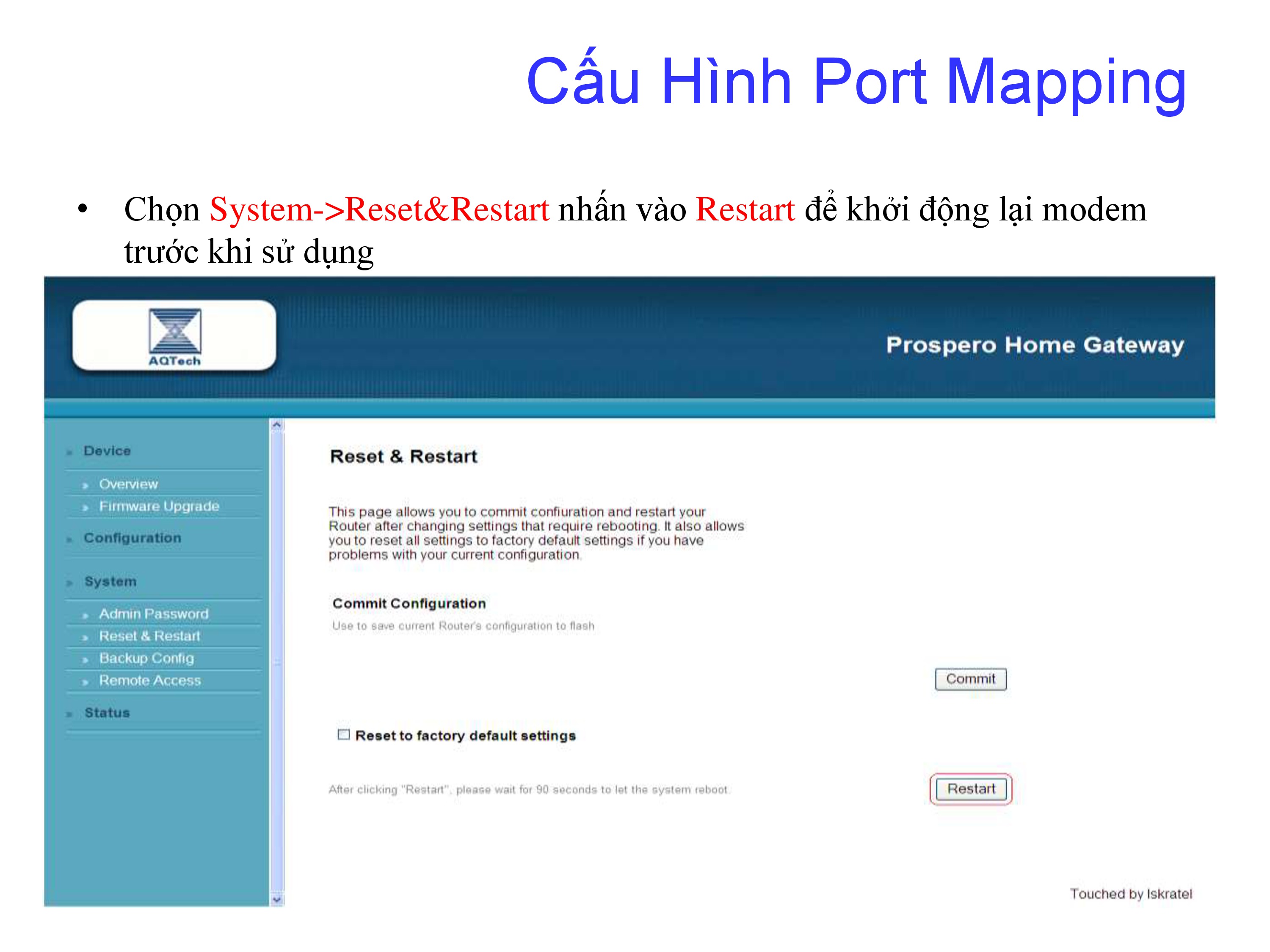Screen dimensions: 1270x952
Task: Open the Overview page link
Action: click(x=128, y=484)
